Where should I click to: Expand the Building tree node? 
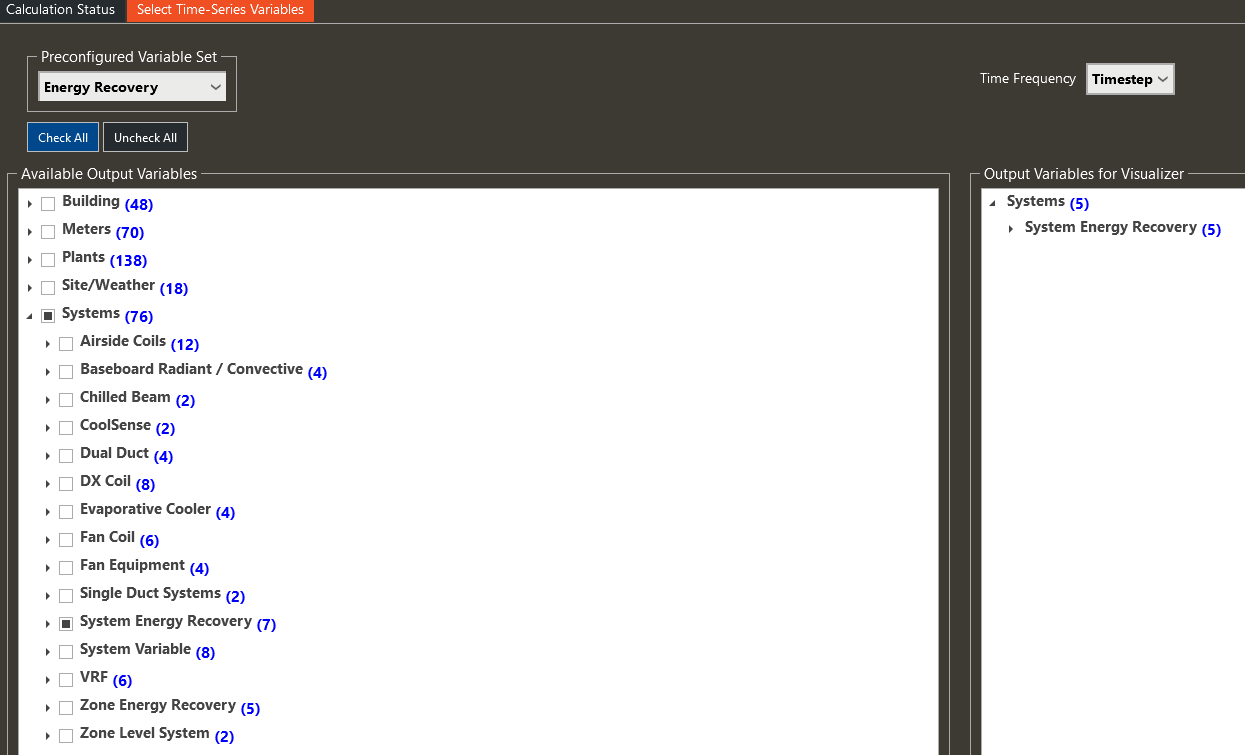(30, 204)
